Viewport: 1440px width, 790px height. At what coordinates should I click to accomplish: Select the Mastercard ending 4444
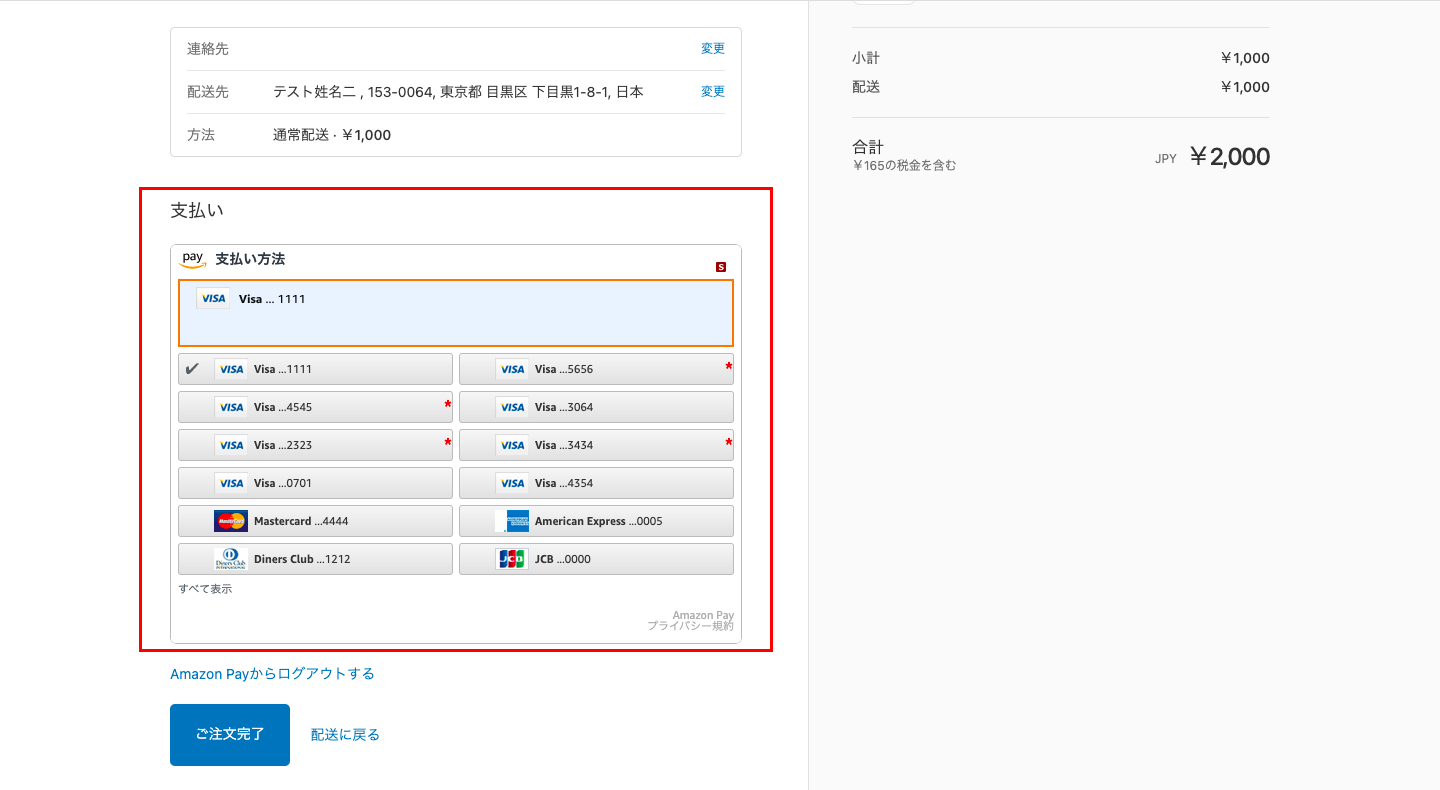(315, 521)
